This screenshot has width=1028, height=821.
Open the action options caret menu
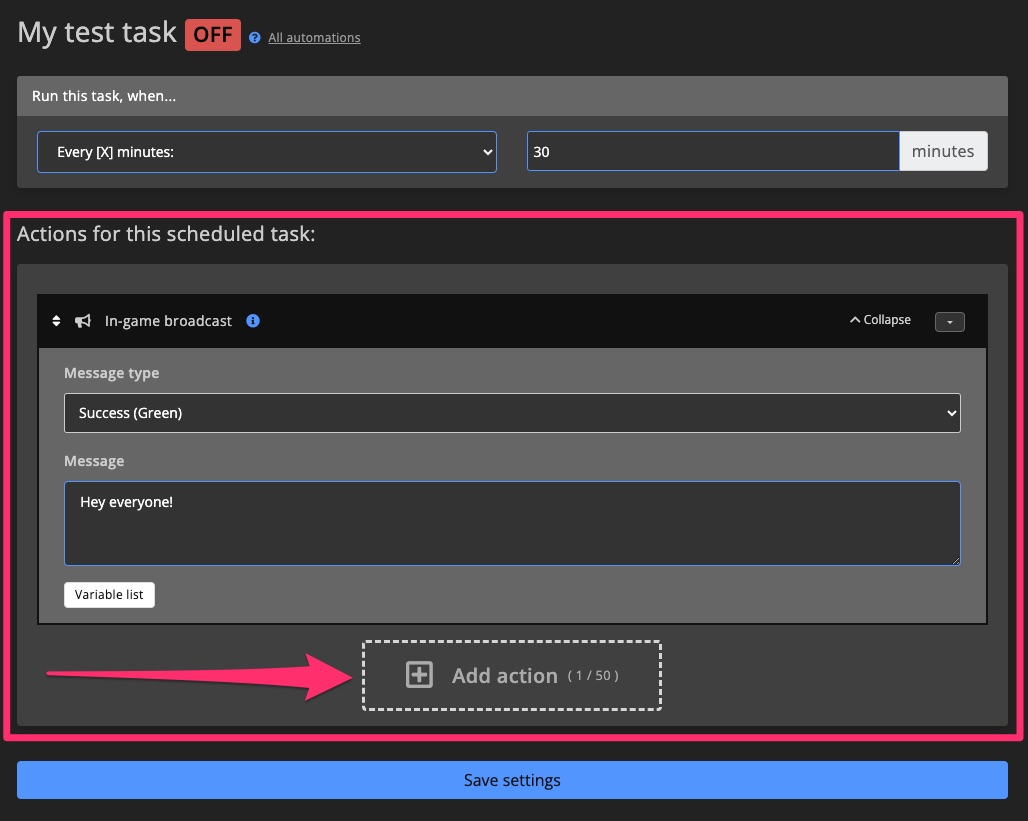click(x=948, y=321)
